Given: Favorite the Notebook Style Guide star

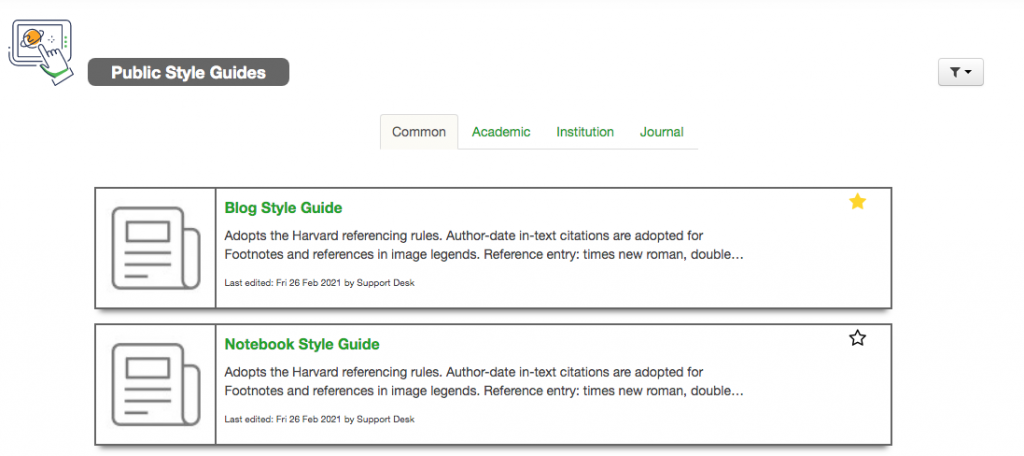Looking at the screenshot, I should pyautogui.click(x=857, y=338).
